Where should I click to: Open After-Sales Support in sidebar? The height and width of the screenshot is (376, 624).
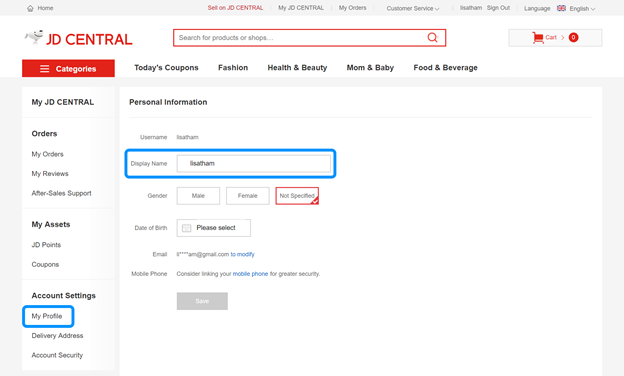[x=61, y=193]
